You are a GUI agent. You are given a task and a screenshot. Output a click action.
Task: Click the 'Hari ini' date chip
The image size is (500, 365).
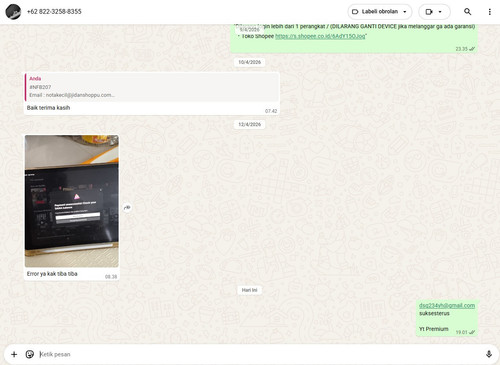pyautogui.click(x=249, y=290)
